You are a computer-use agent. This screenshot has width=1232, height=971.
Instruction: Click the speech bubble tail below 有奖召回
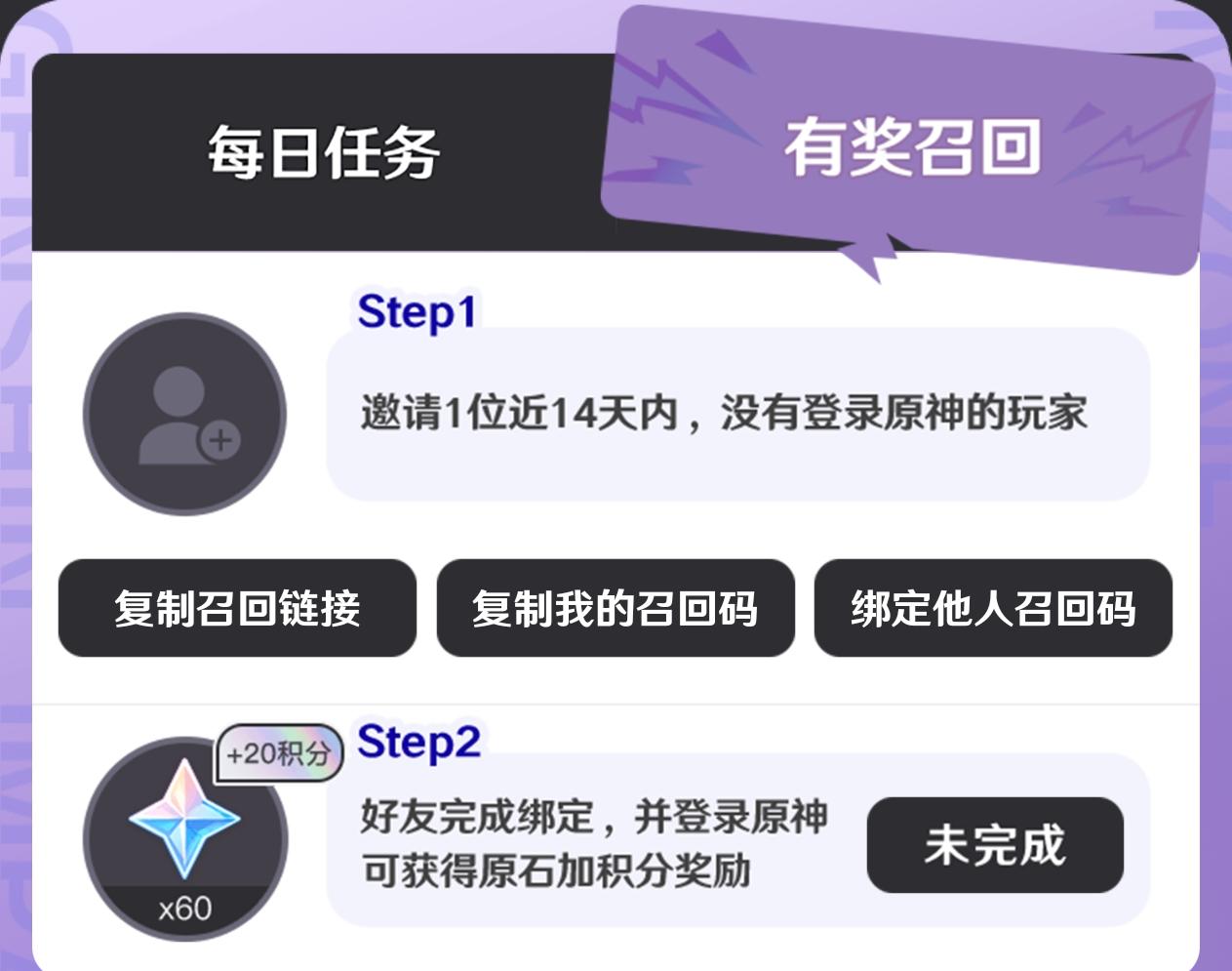[873, 257]
